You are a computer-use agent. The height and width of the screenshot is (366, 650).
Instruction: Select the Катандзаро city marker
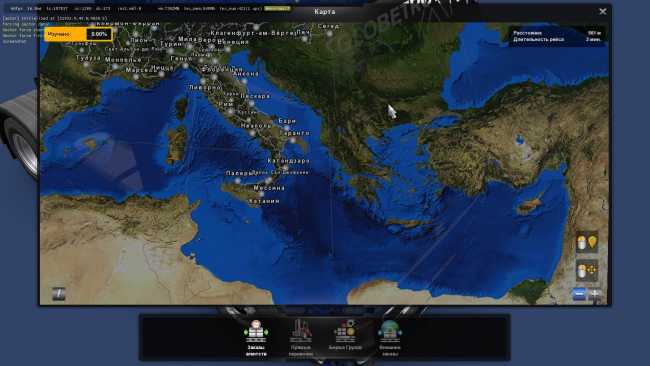click(289, 161)
